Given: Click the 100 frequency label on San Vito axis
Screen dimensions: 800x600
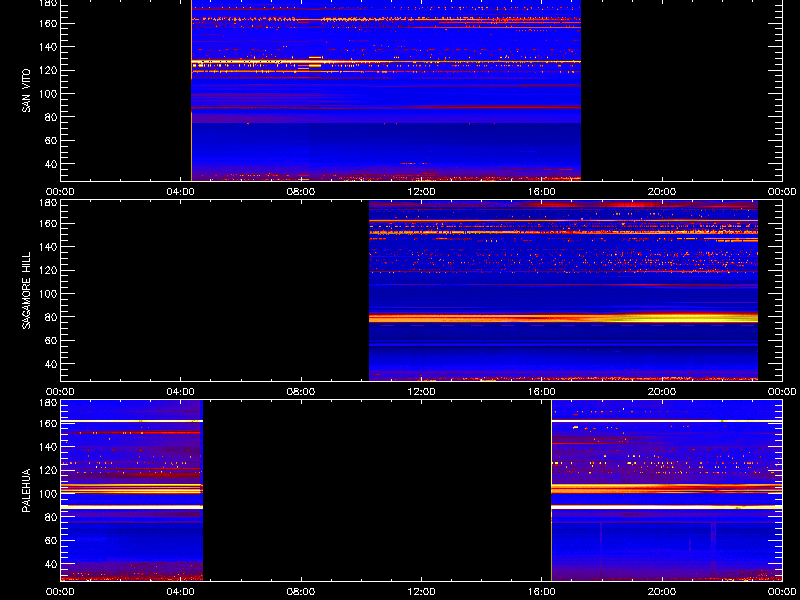Looking at the screenshot, I should (x=49, y=94).
